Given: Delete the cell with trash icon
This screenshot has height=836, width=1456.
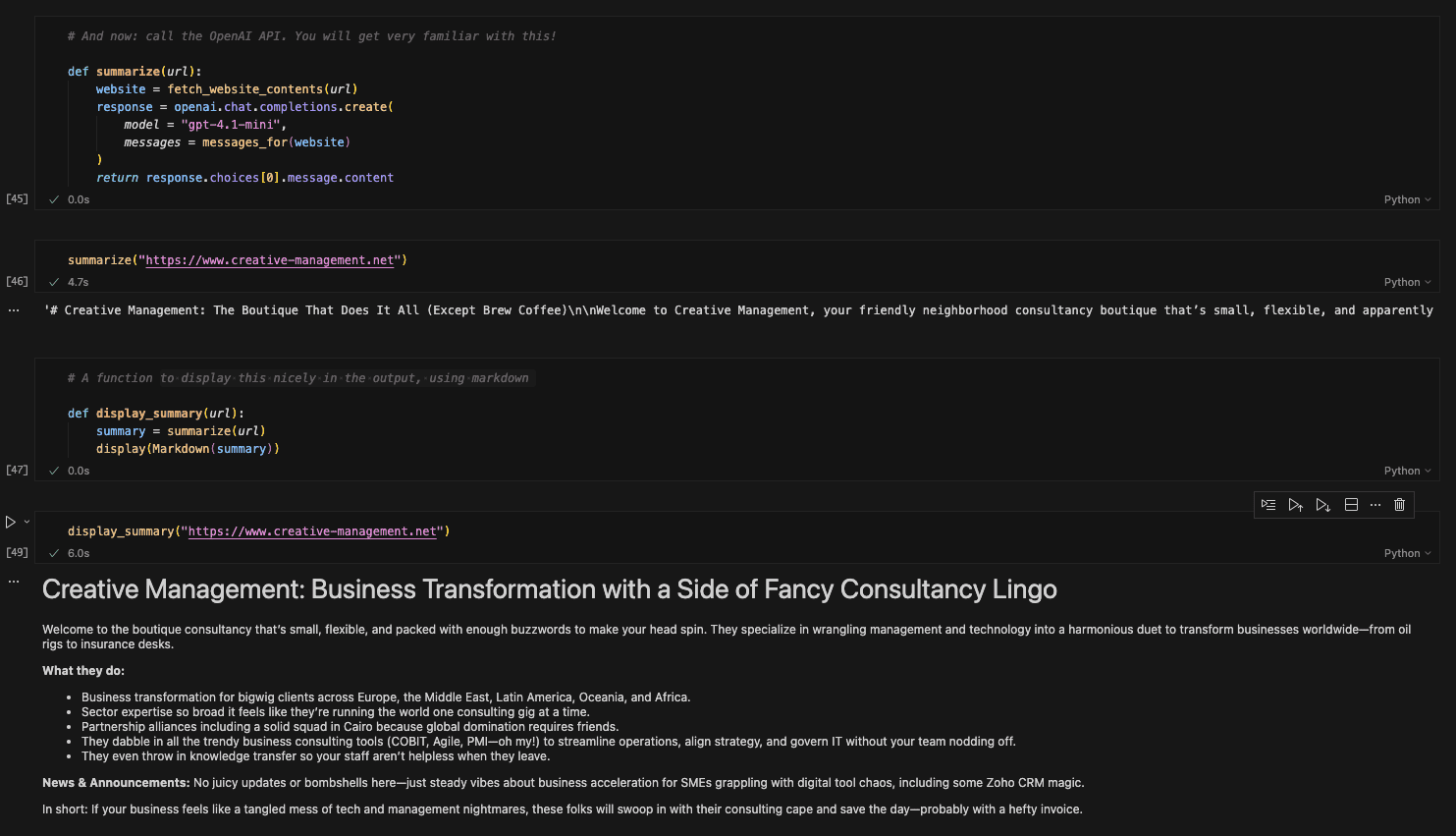Looking at the screenshot, I should (x=1400, y=505).
